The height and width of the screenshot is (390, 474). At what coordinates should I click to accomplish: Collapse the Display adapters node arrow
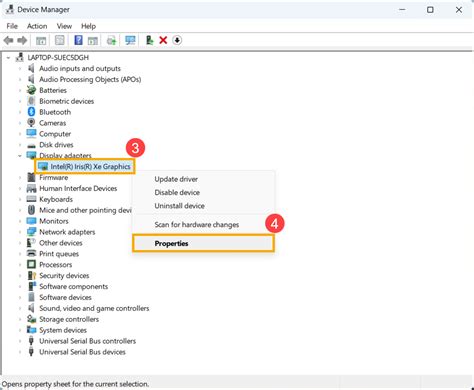(20, 156)
